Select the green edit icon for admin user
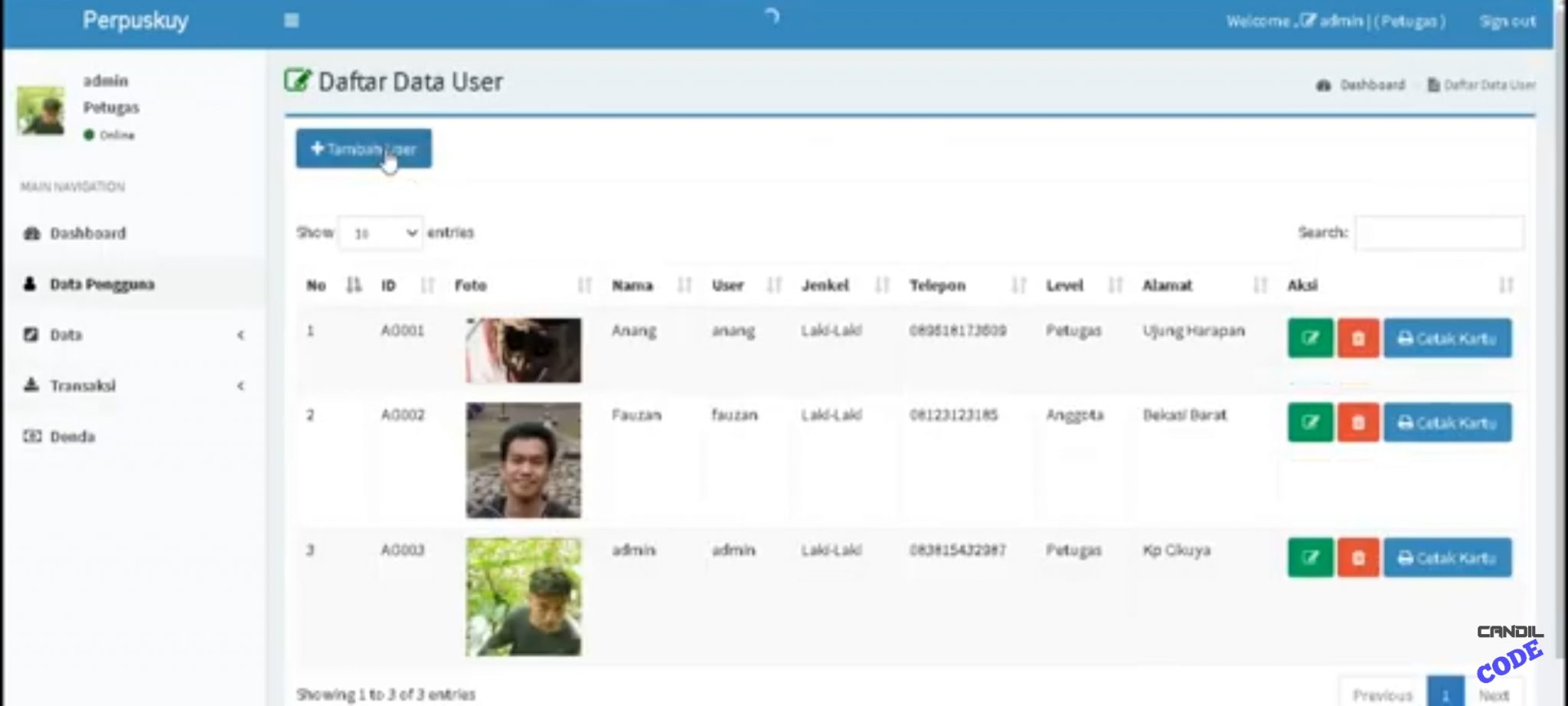This screenshot has height=706, width=1568. tap(1311, 557)
